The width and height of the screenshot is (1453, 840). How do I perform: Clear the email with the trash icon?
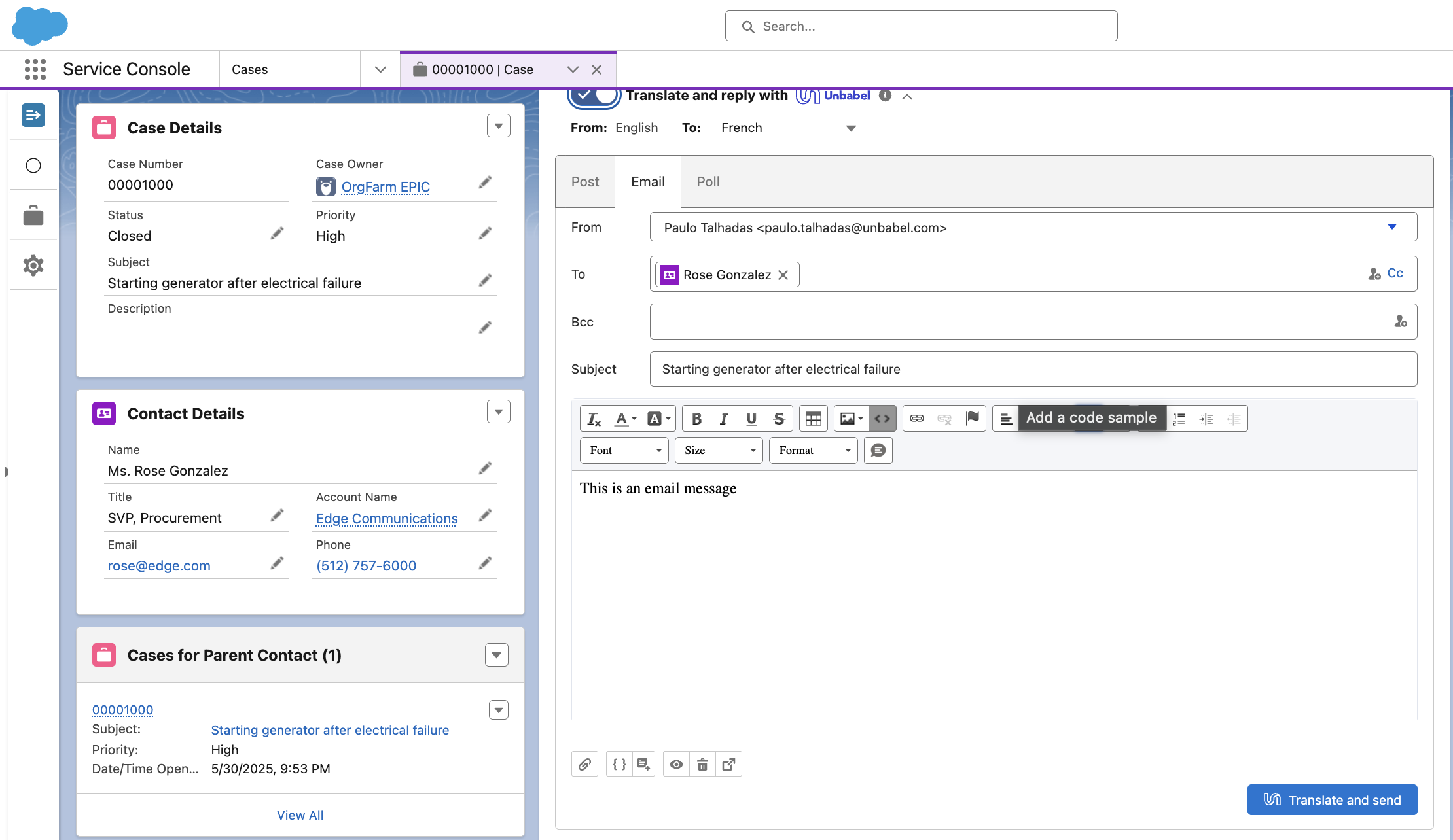(x=702, y=764)
